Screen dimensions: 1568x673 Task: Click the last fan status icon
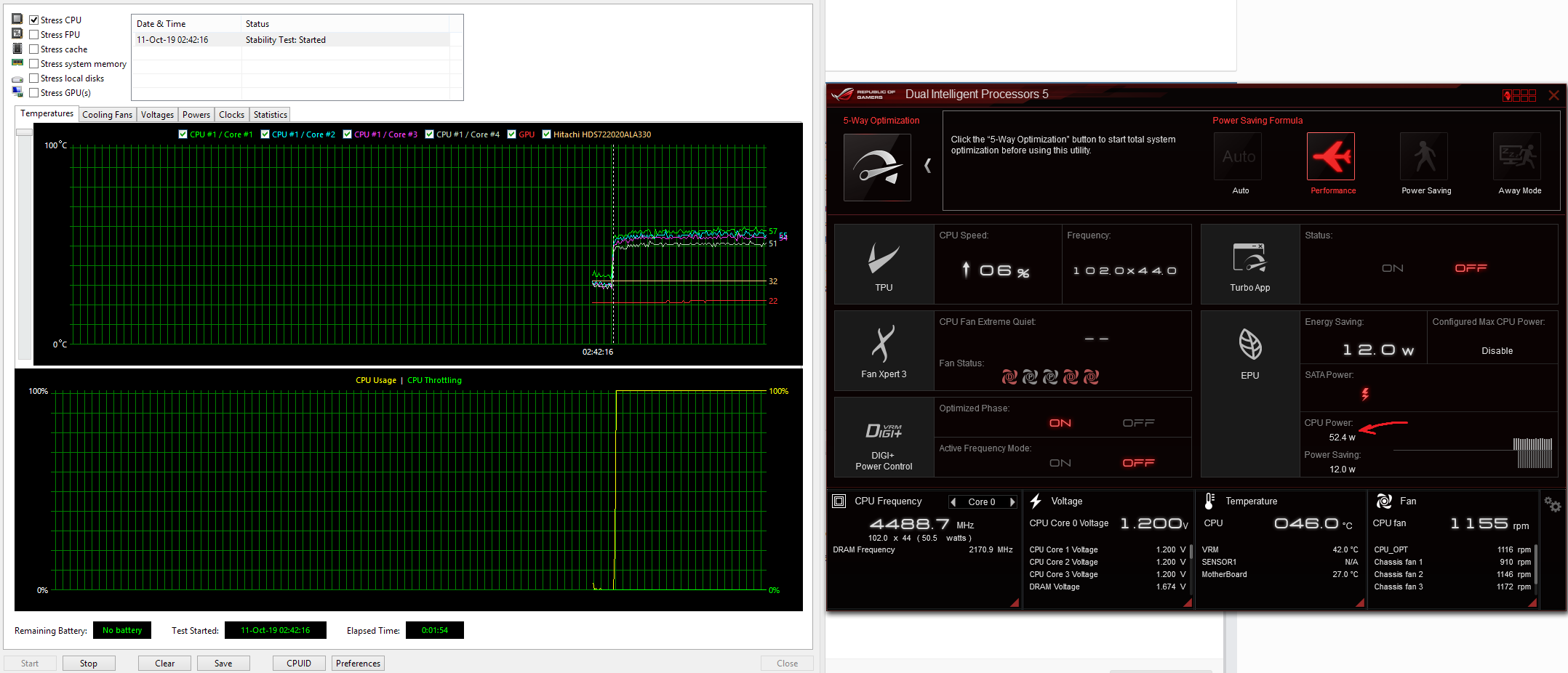(1091, 376)
